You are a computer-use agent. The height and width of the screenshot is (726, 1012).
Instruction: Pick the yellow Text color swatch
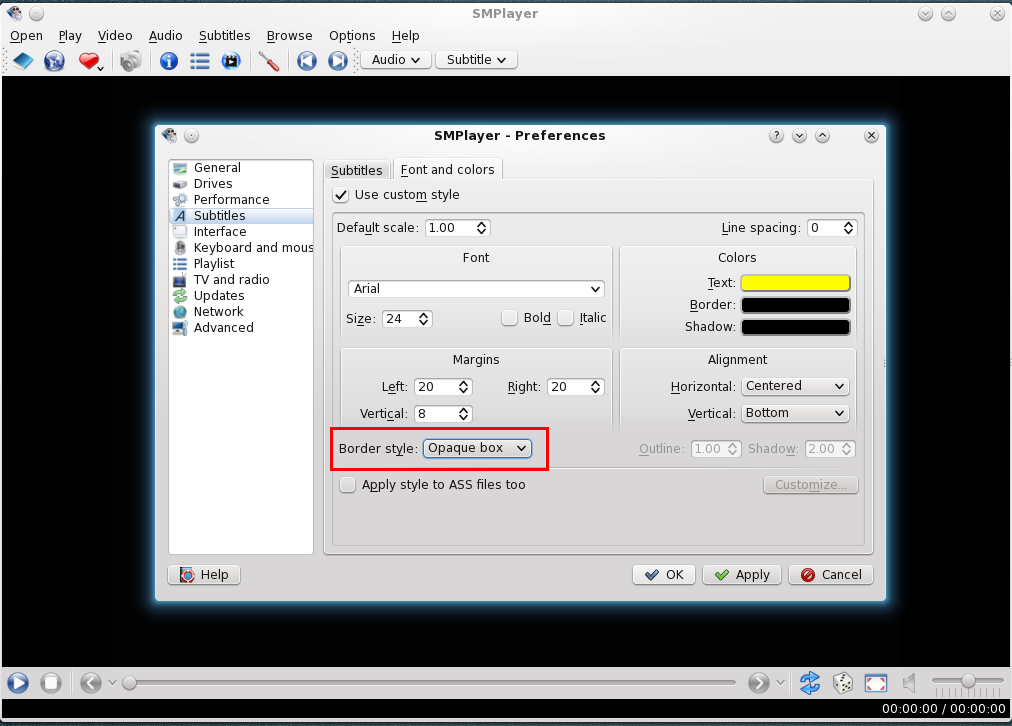coord(795,283)
